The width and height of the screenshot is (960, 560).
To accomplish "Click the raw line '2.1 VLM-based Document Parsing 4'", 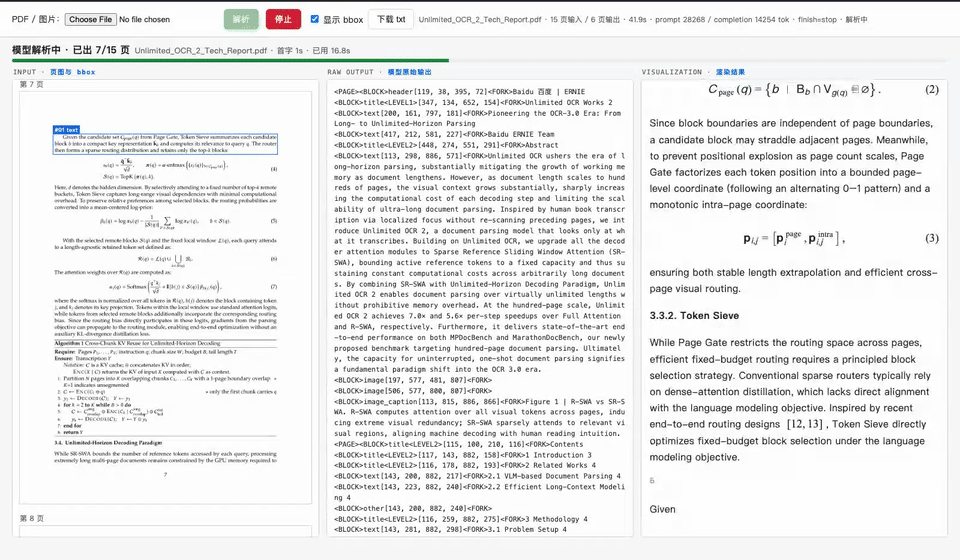I will (477, 476).
